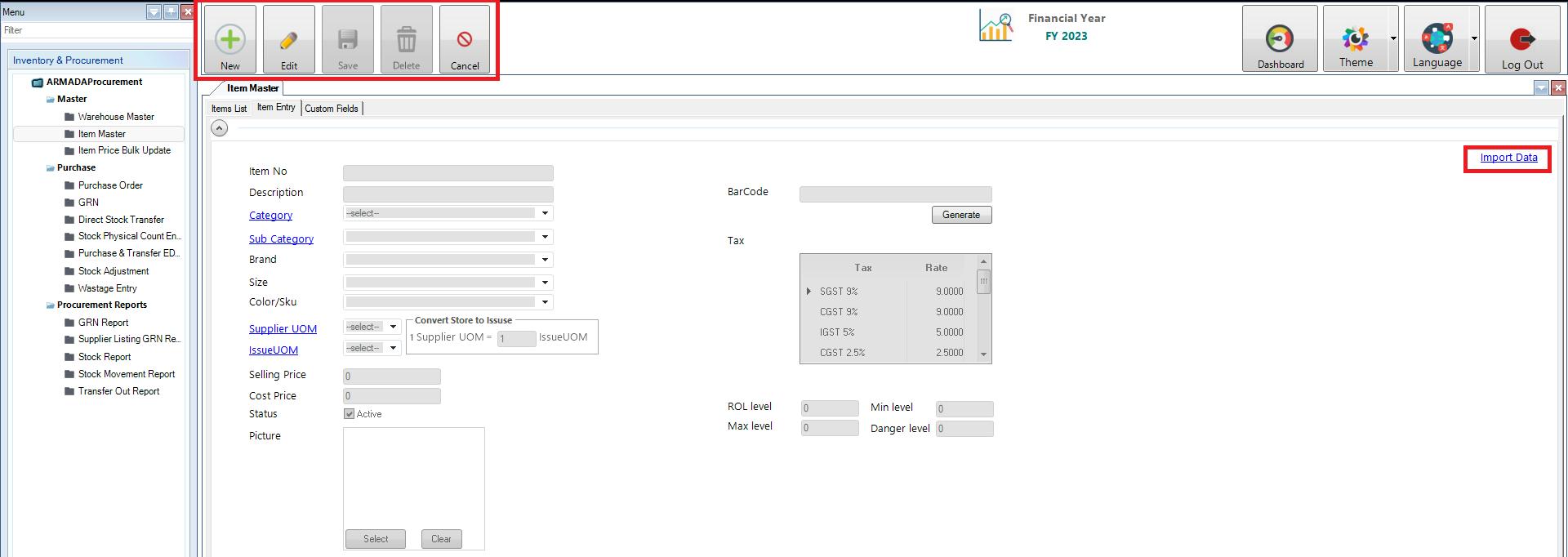
Task: Click the Log Out icon
Action: click(1521, 38)
